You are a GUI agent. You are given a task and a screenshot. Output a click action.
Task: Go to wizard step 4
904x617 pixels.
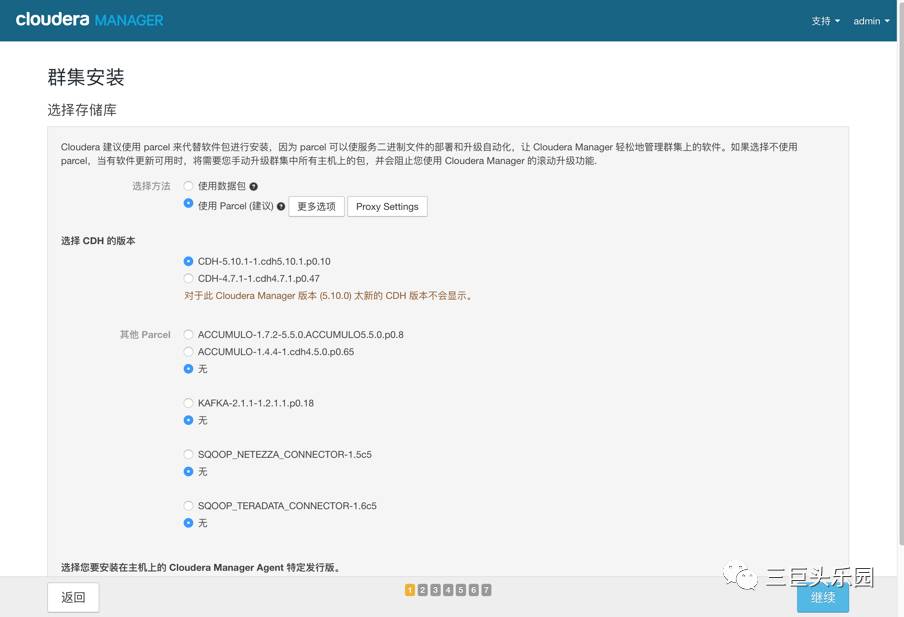(x=448, y=590)
